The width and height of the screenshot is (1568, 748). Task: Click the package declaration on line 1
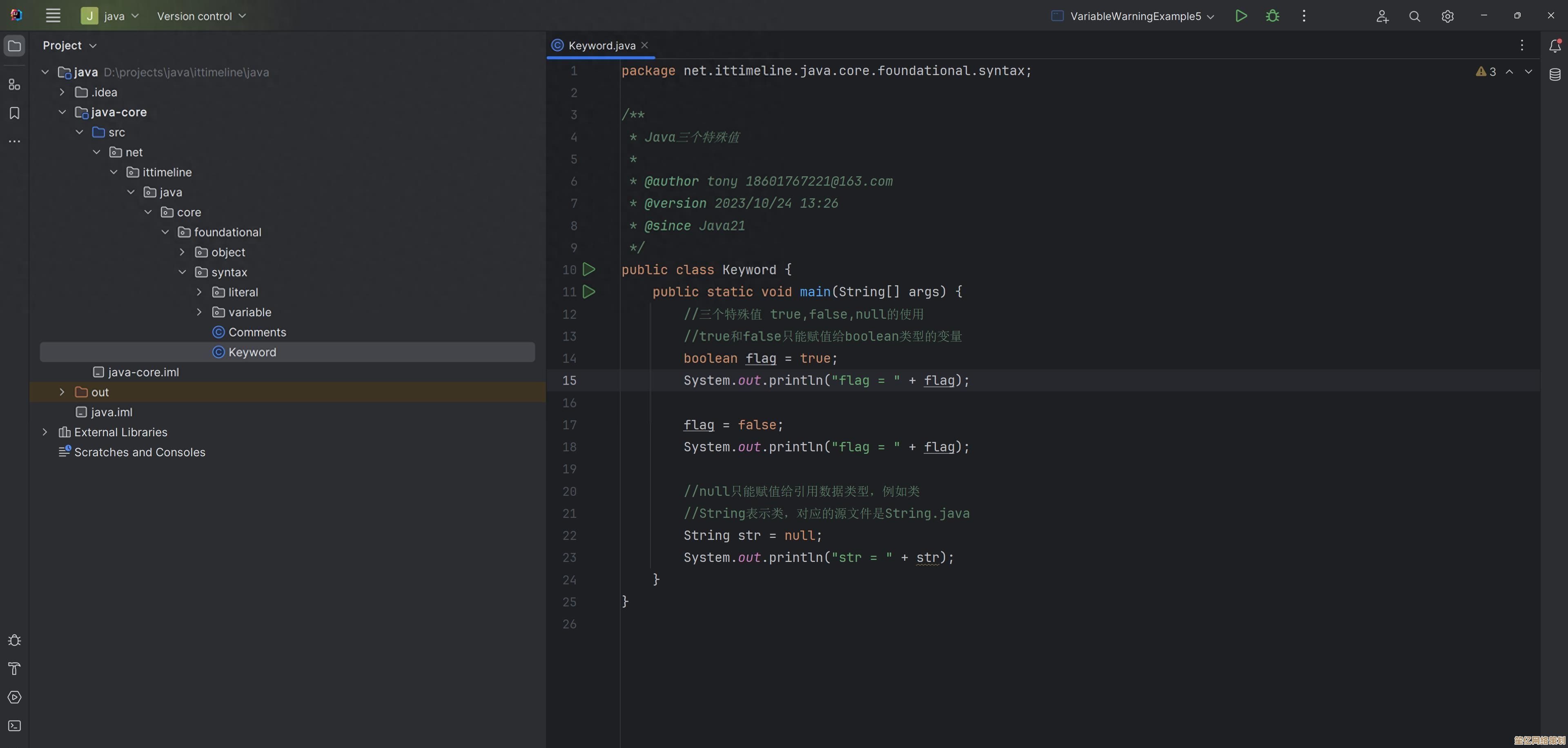[826, 71]
